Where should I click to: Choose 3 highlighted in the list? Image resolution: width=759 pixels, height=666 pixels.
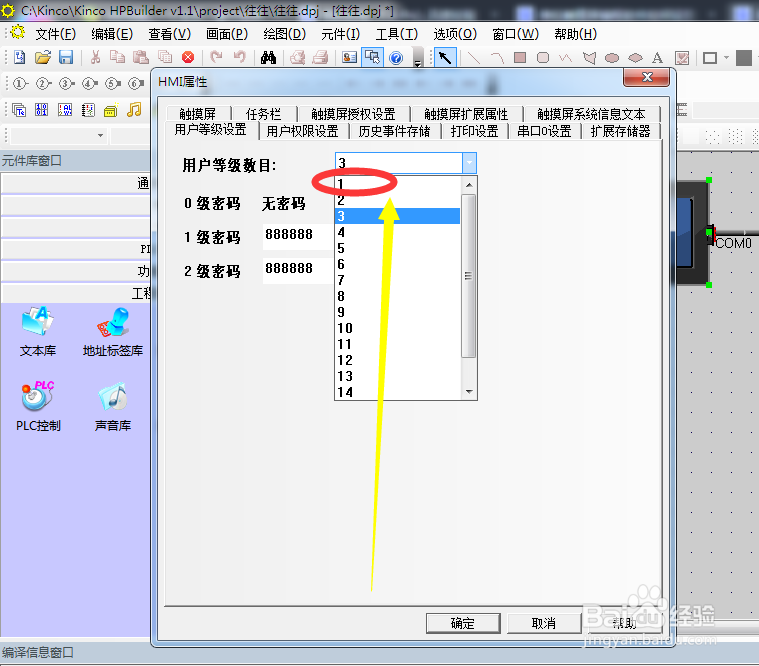coord(397,216)
